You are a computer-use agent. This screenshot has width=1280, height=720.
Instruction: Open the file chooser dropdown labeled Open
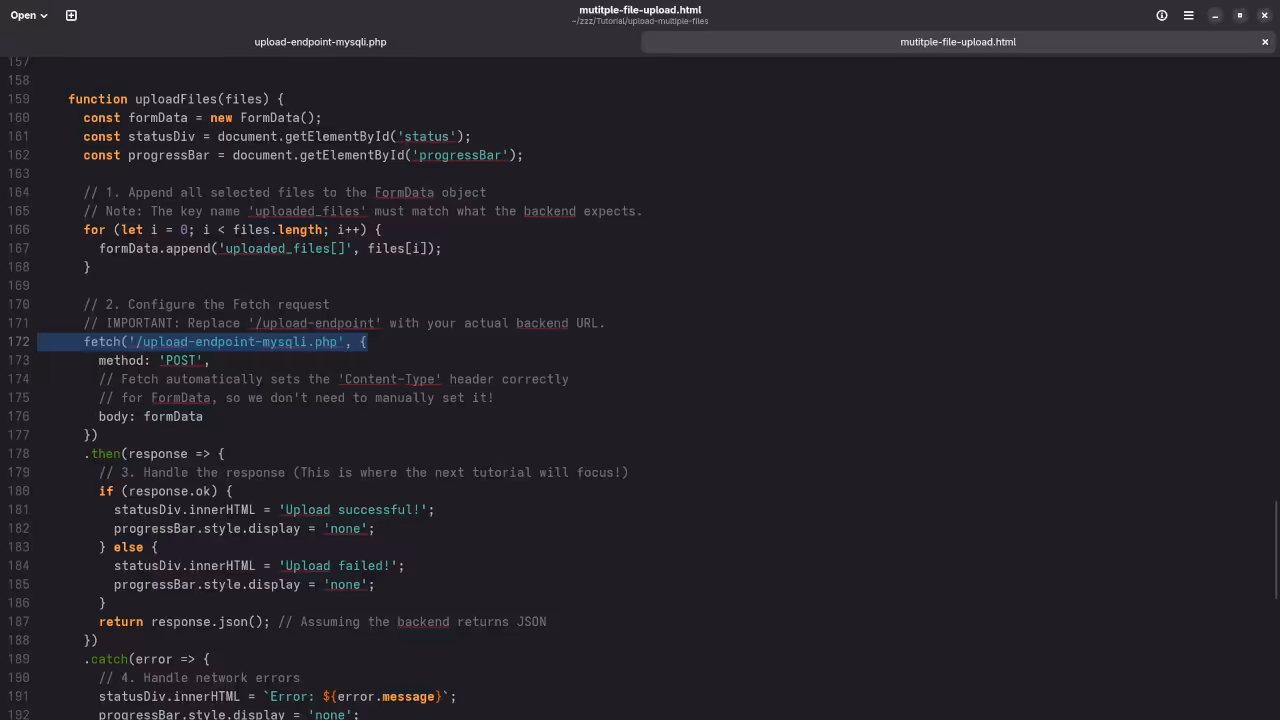(29, 15)
